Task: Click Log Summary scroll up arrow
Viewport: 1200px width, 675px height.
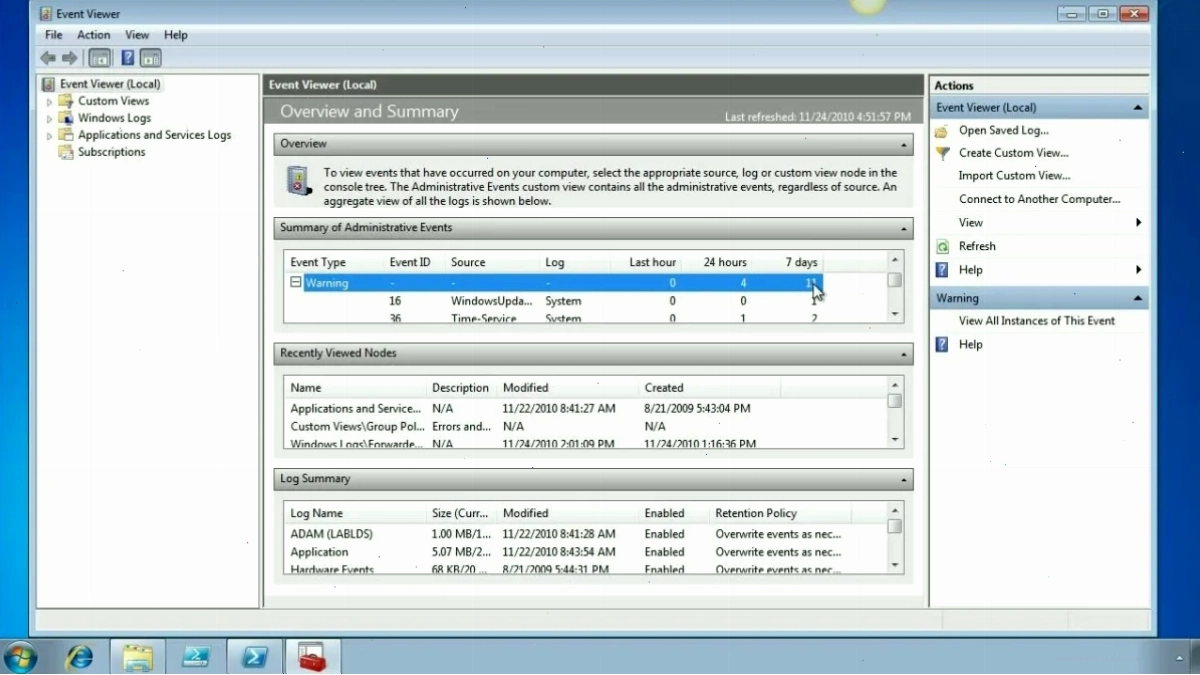Action: (895, 510)
